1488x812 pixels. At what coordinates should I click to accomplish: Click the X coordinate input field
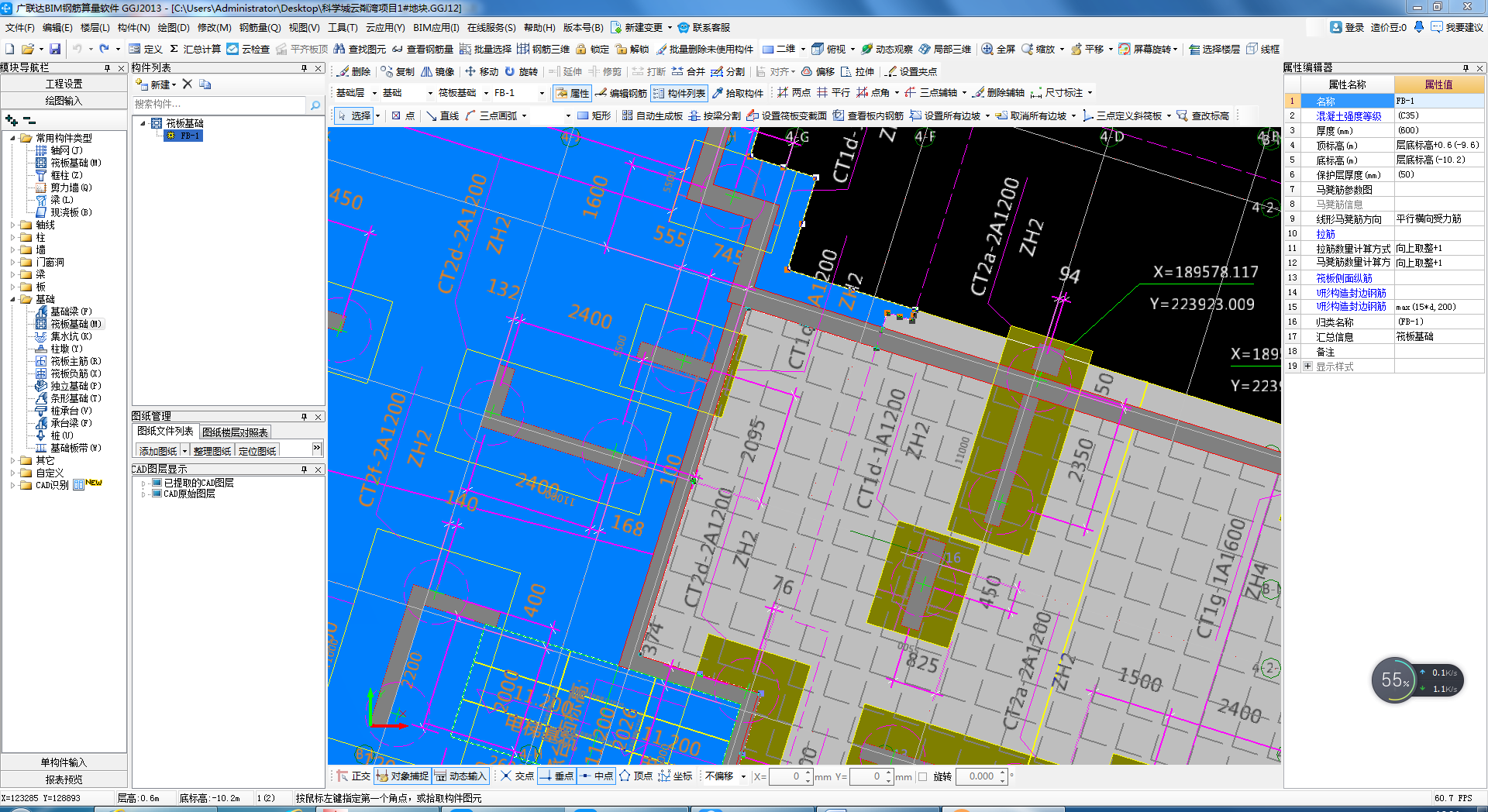pos(786,776)
